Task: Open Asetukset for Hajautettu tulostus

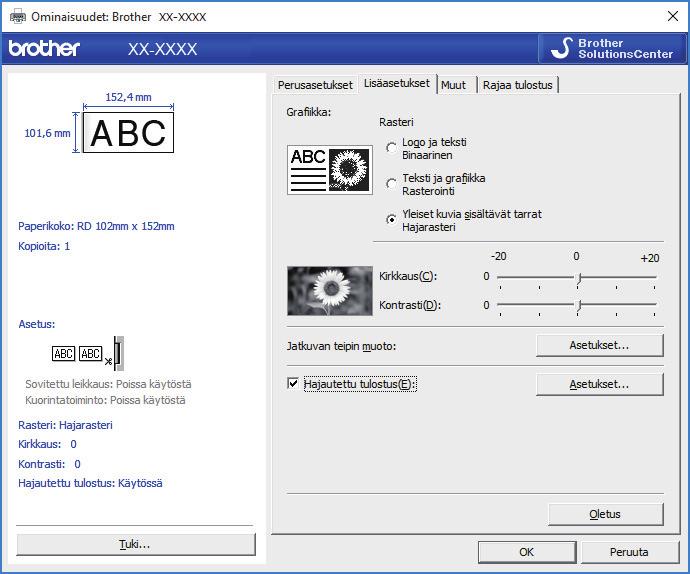Action: pos(599,384)
